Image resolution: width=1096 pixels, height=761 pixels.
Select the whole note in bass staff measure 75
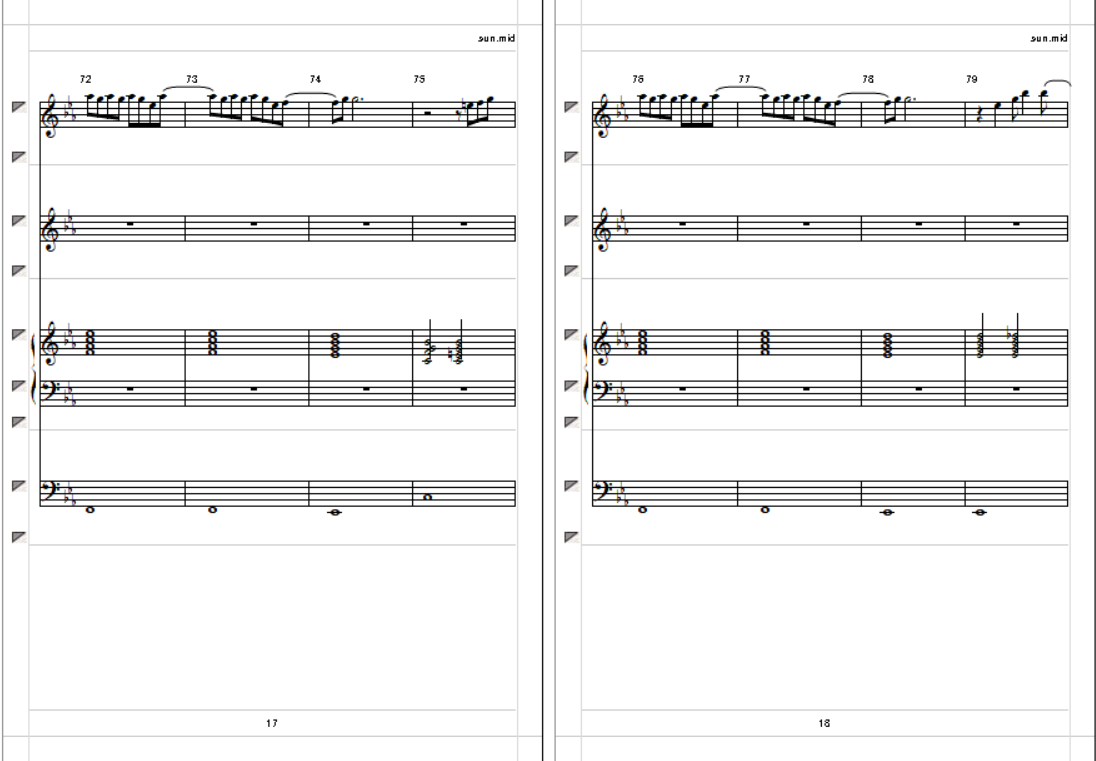[x=428, y=498]
